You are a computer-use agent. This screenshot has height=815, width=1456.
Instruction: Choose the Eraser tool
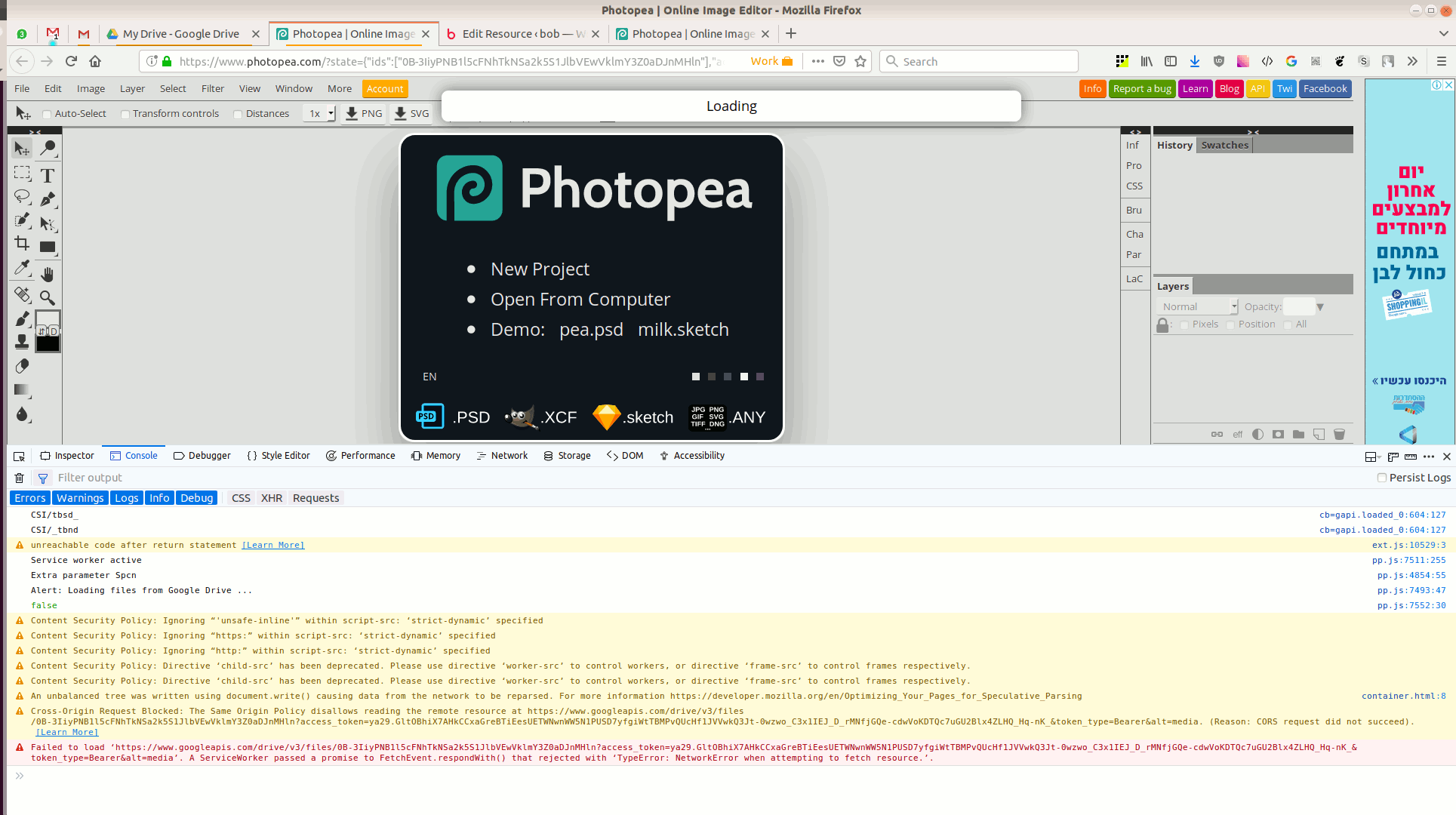22,366
